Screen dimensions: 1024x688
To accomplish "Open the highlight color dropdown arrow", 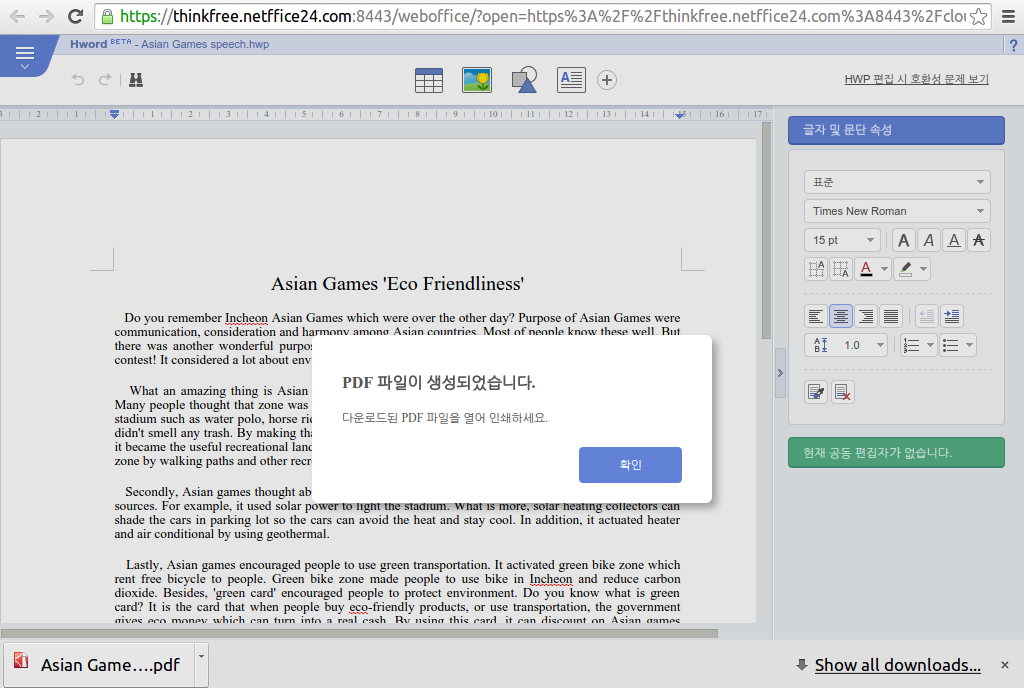I will pyautogui.click(x=923, y=269).
